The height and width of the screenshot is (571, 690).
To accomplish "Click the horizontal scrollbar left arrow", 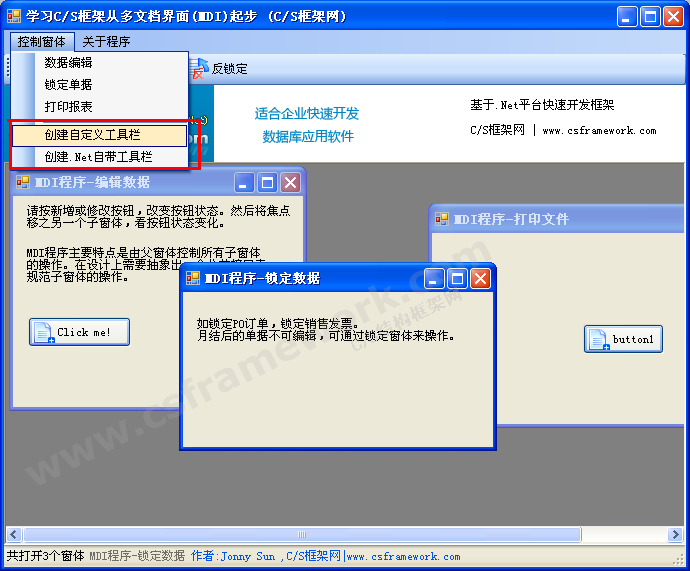I will [x=14, y=535].
